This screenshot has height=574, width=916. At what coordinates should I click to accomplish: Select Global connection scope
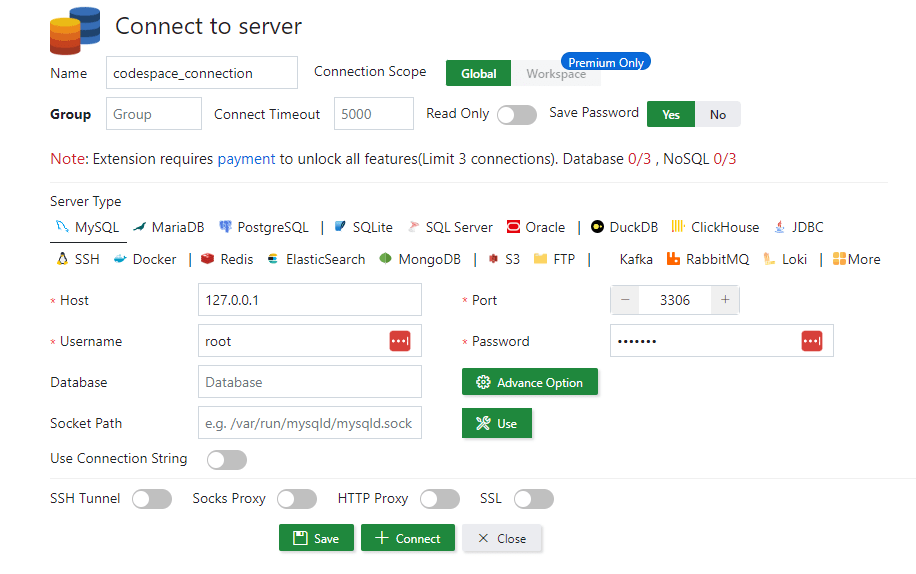click(478, 74)
